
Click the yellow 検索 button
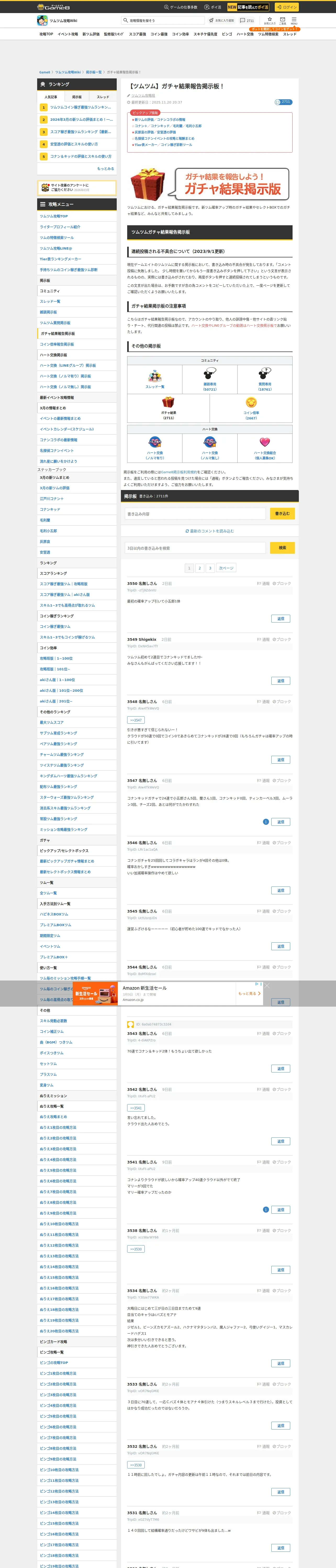282,548
